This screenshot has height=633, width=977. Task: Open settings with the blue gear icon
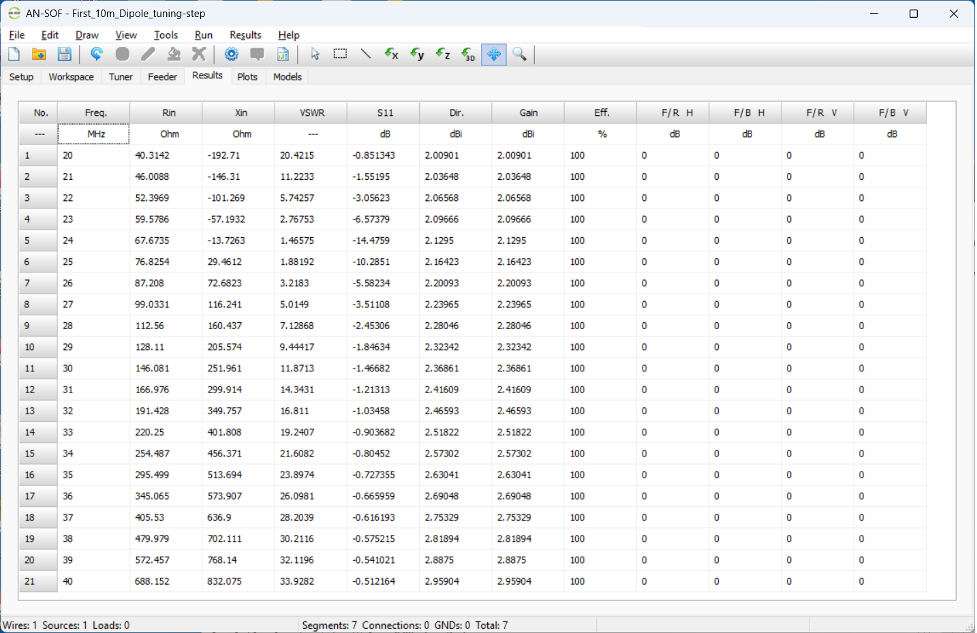231,54
